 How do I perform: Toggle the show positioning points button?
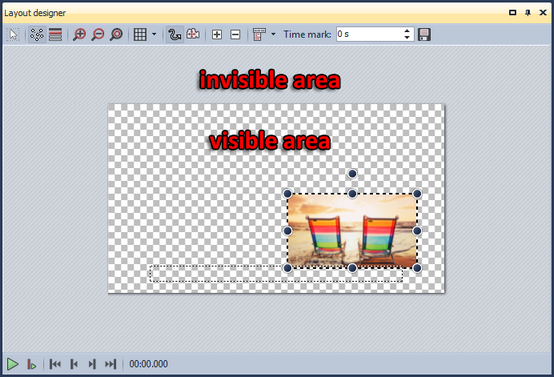37,34
